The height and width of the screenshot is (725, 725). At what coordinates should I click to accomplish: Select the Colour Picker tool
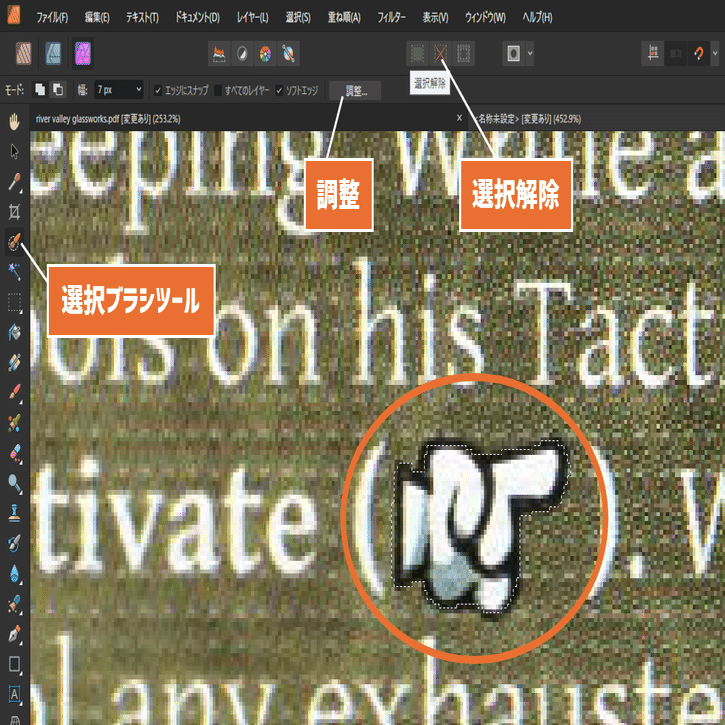coord(14,182)
